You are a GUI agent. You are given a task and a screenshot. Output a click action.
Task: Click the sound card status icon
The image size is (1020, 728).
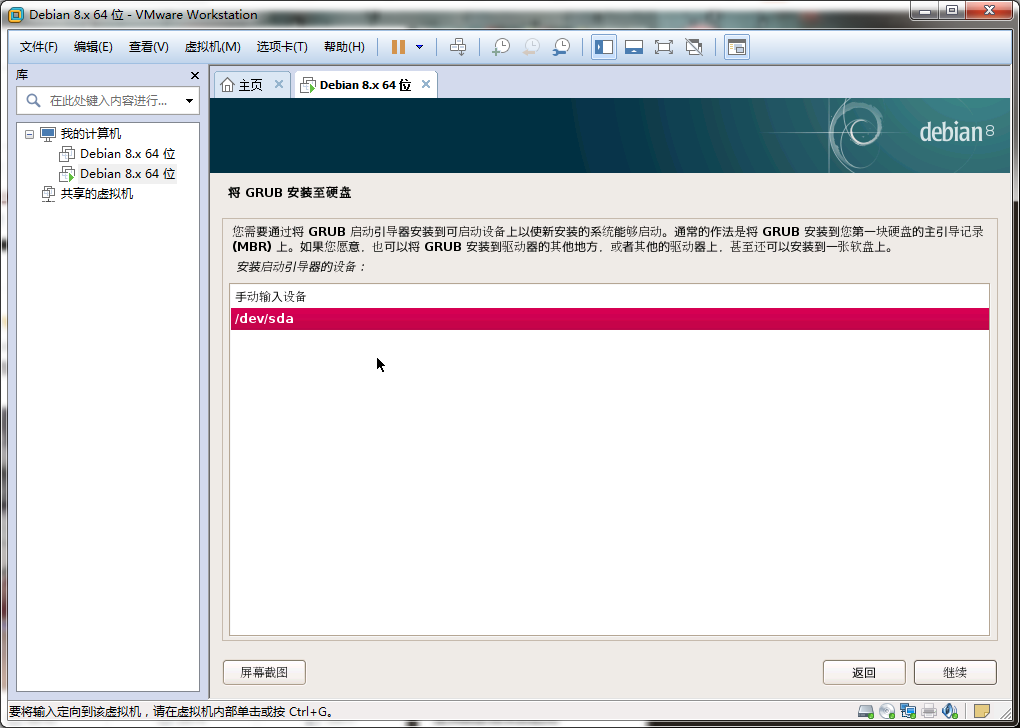coord(950,711)
